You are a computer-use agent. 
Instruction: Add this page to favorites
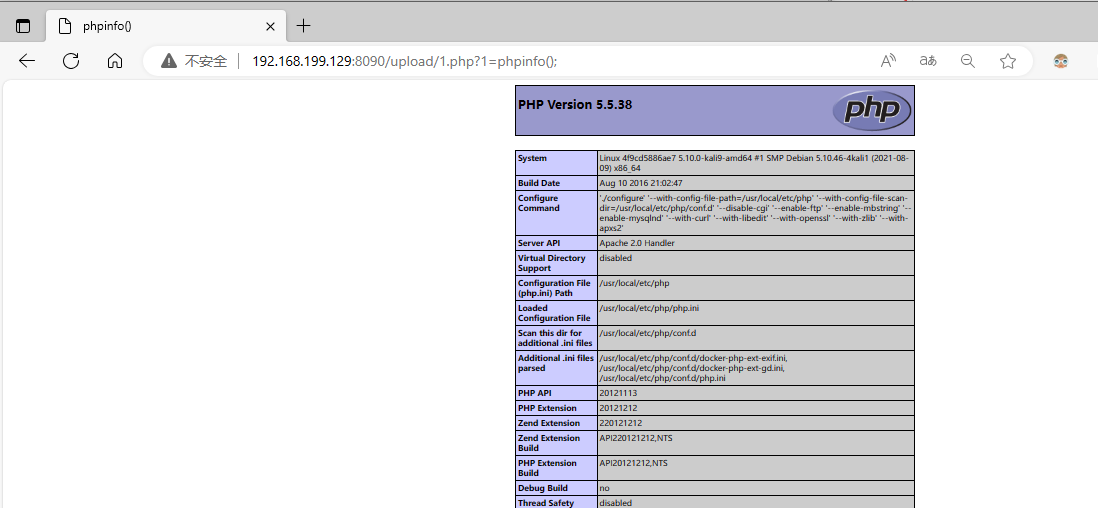(1008, 61)
